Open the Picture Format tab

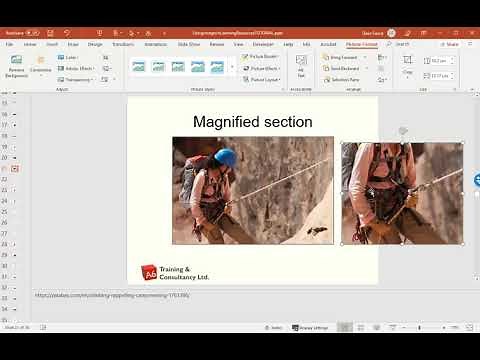coord(362,44)
